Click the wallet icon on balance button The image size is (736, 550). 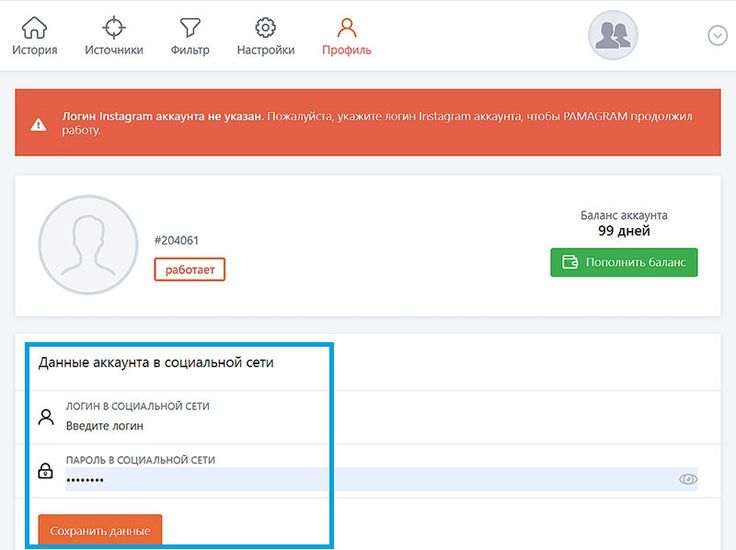(x=570, y=262)
